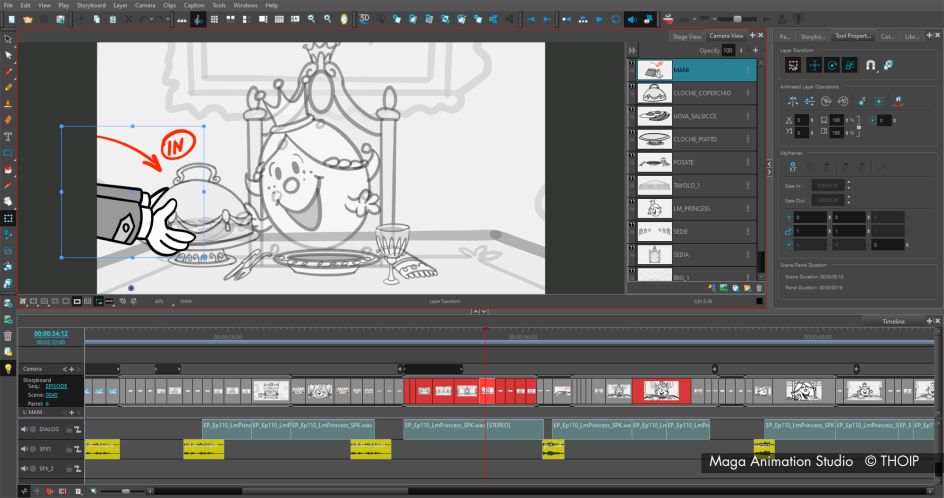Click the Flip Horizontal icon under Animated Layer Operations

point(792,101)
